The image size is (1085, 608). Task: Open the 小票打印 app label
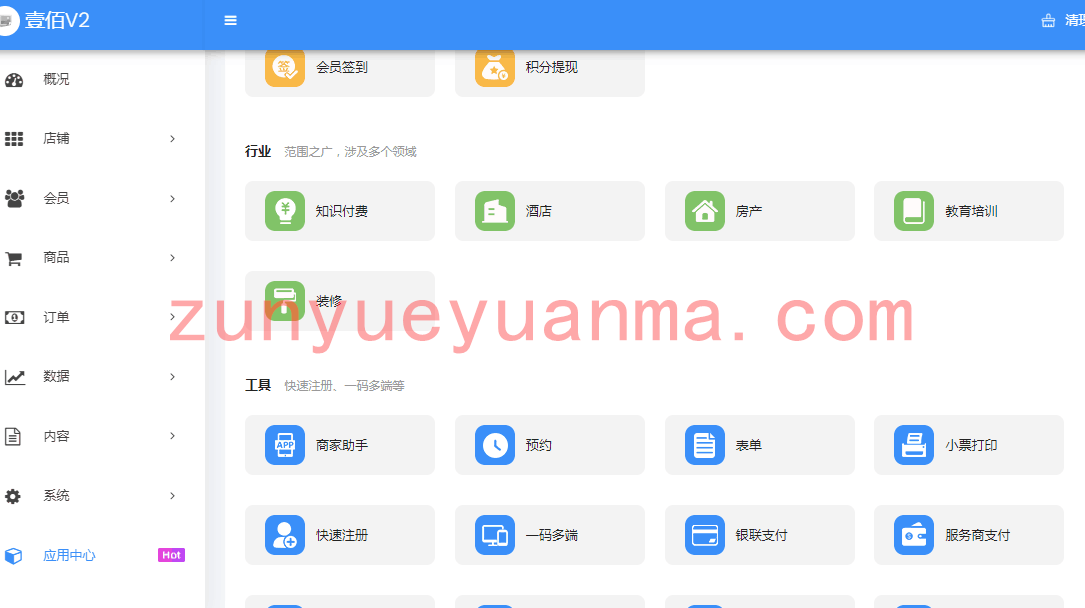(972, 445)
